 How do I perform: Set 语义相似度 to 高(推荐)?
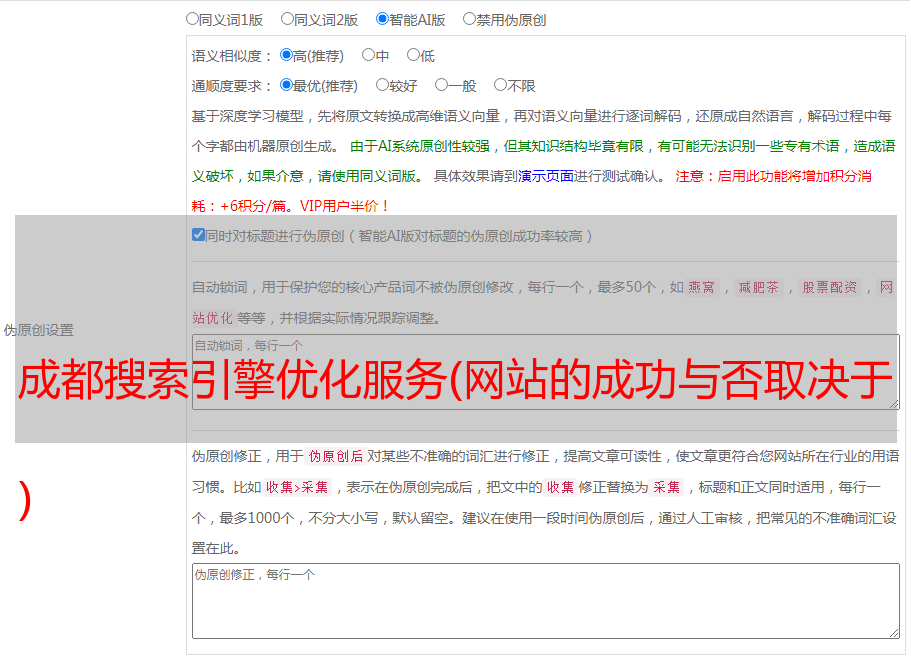click(286, 55)
